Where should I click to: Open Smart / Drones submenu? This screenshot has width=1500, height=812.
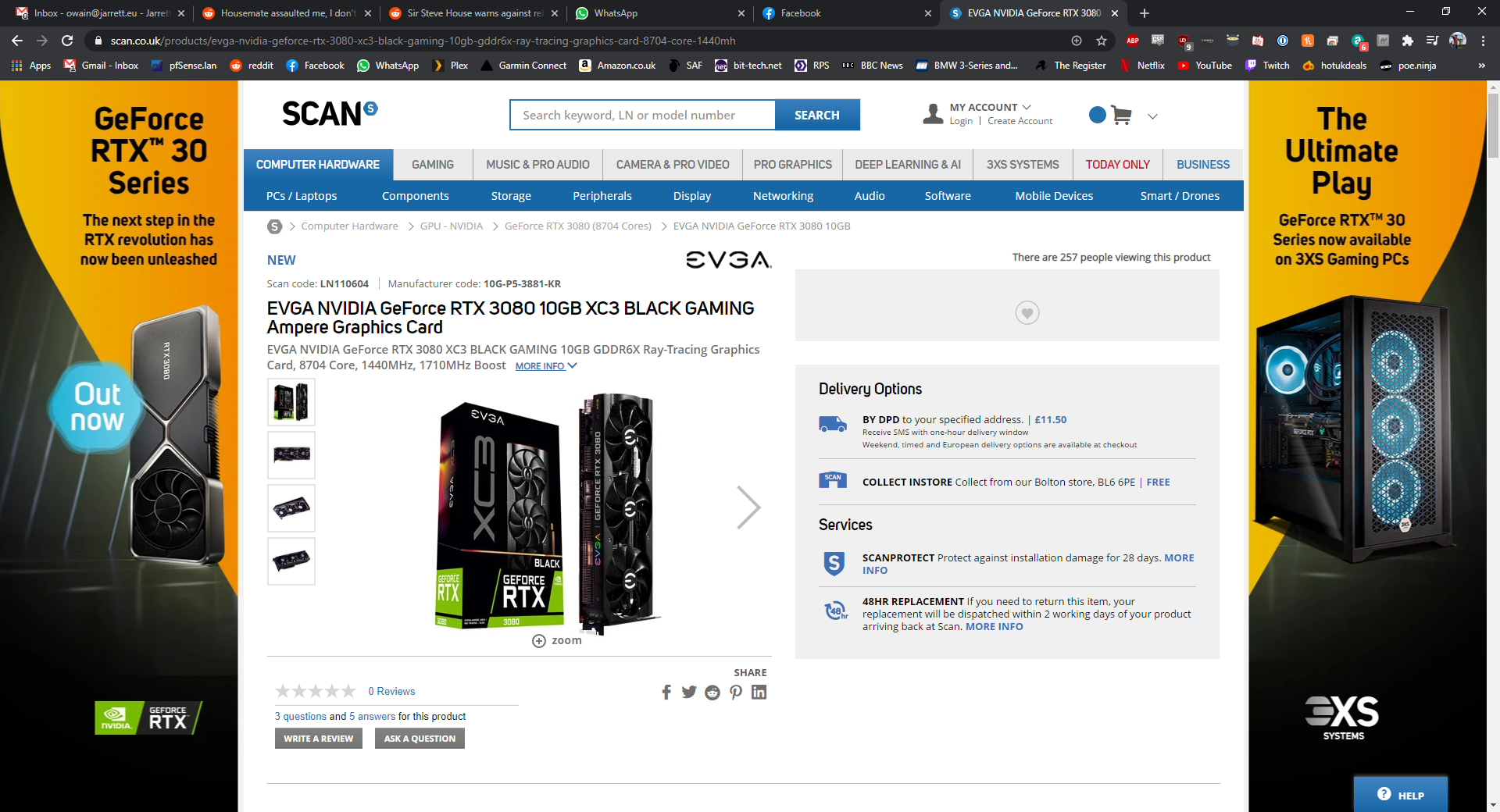pyautogui.click(x=1180, y=196)
